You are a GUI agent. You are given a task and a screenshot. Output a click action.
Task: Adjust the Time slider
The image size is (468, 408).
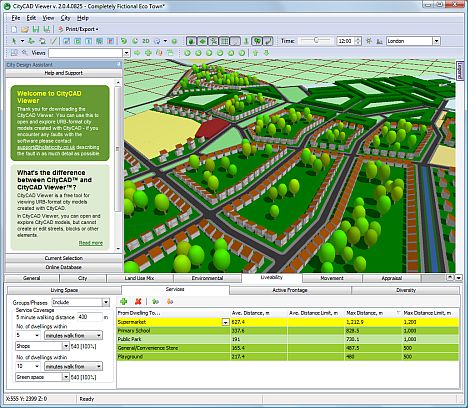tap(316, 41)
